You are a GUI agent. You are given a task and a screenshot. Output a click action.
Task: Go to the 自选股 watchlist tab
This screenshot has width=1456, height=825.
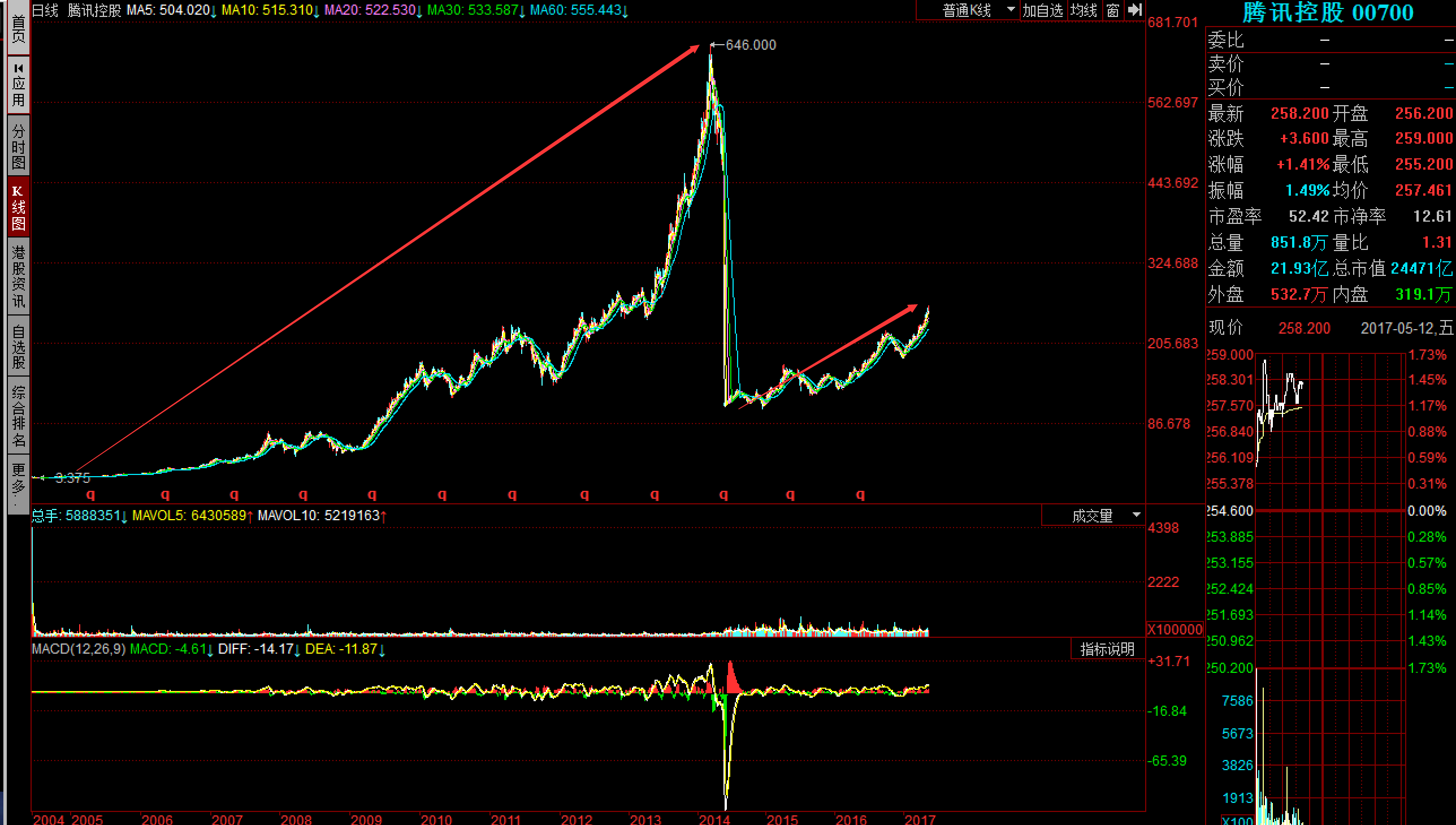click(18, 347)
